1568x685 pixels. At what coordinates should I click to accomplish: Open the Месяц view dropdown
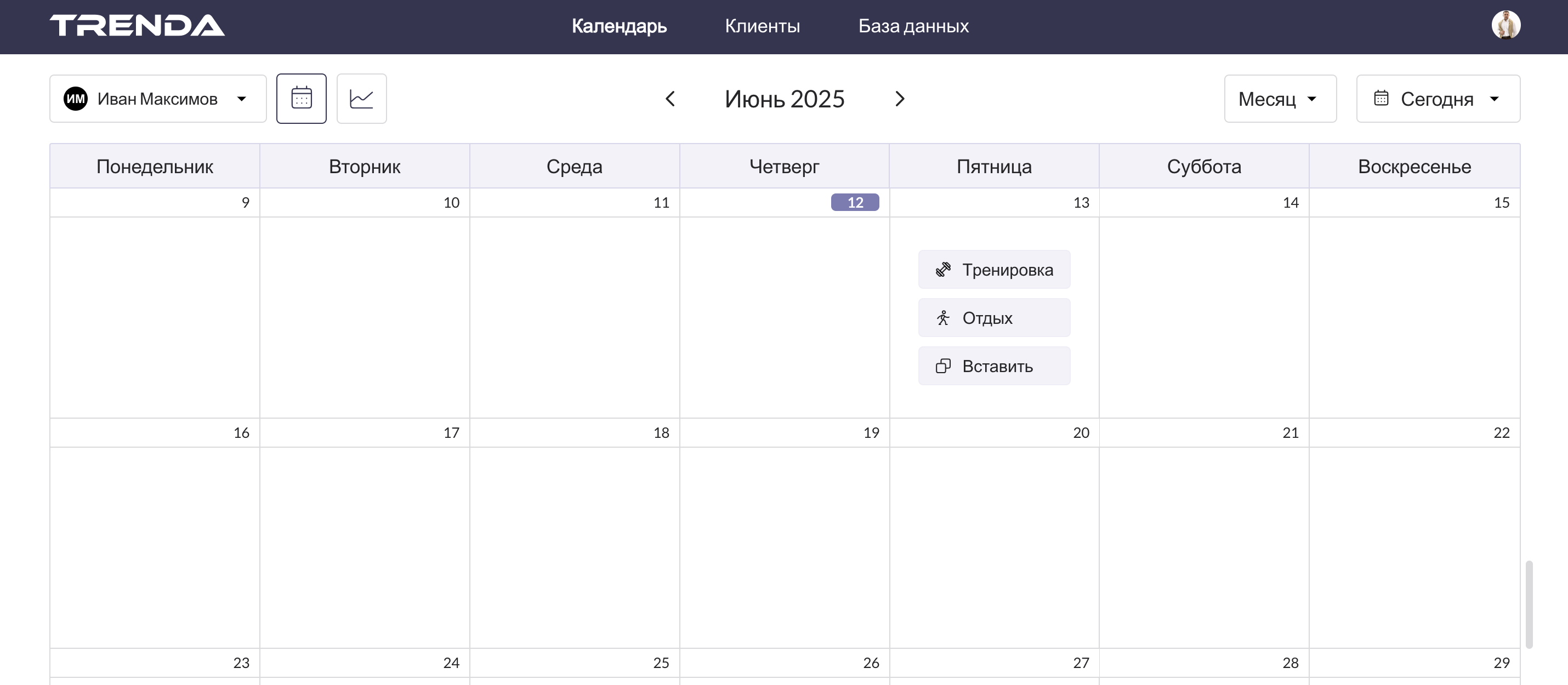[x=1280, y=99]
